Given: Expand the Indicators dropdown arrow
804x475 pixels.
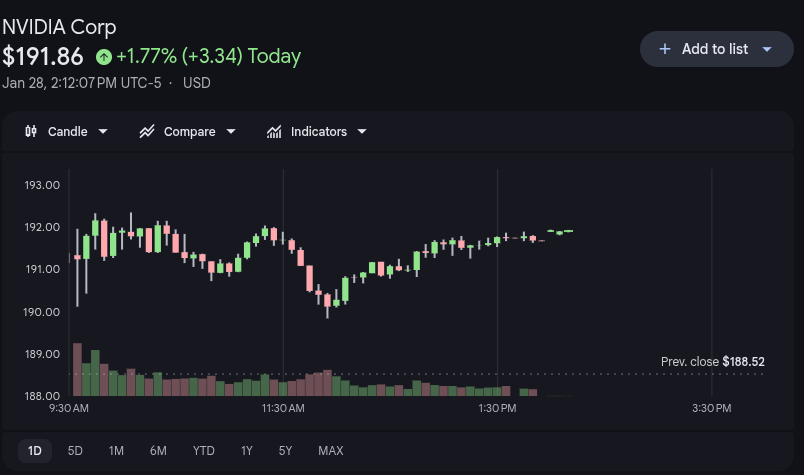Looking at the screenshot, I should coord(362,131).
